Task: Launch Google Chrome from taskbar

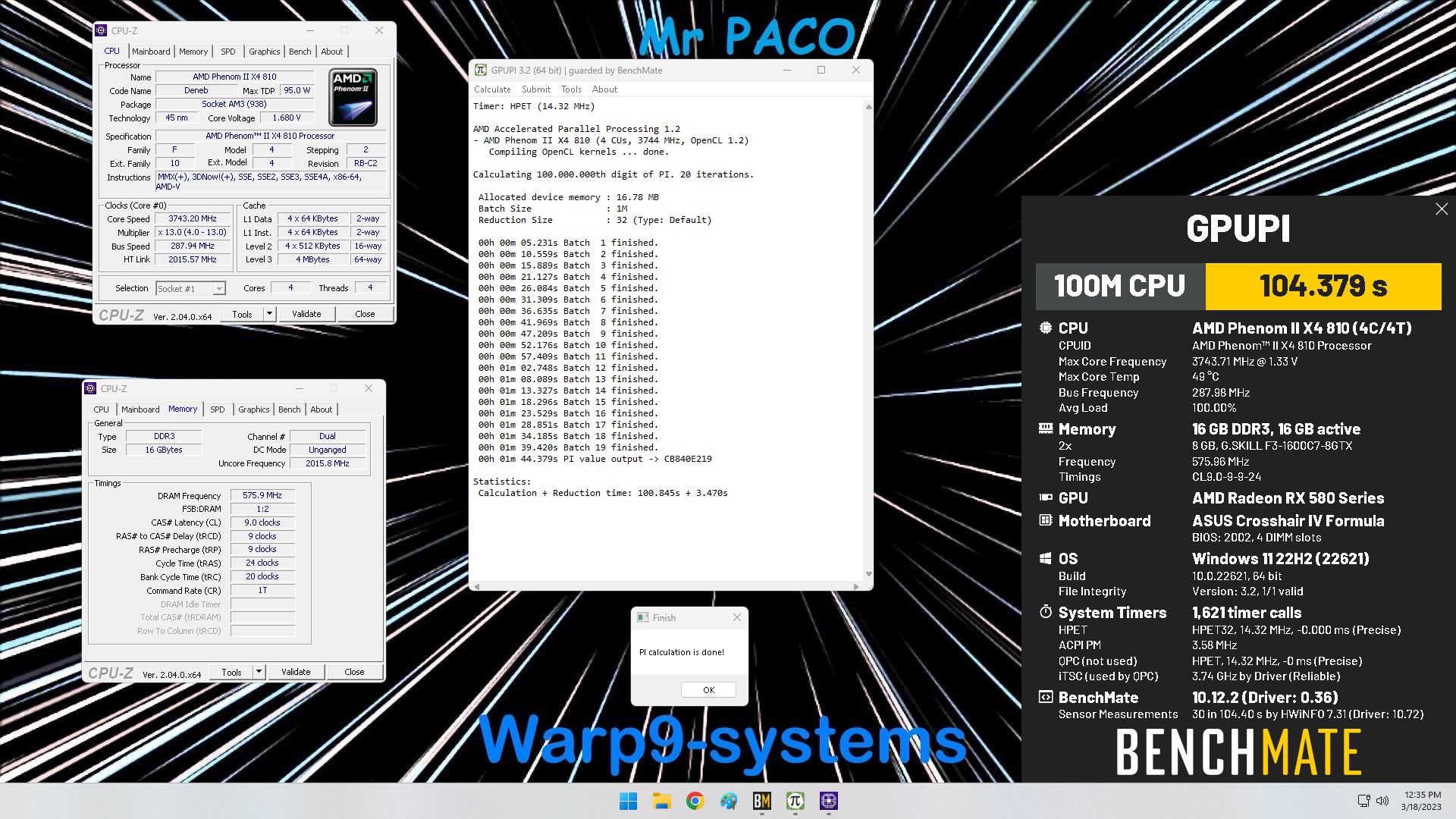Action: pyautogui.click(x=695, y=801)
